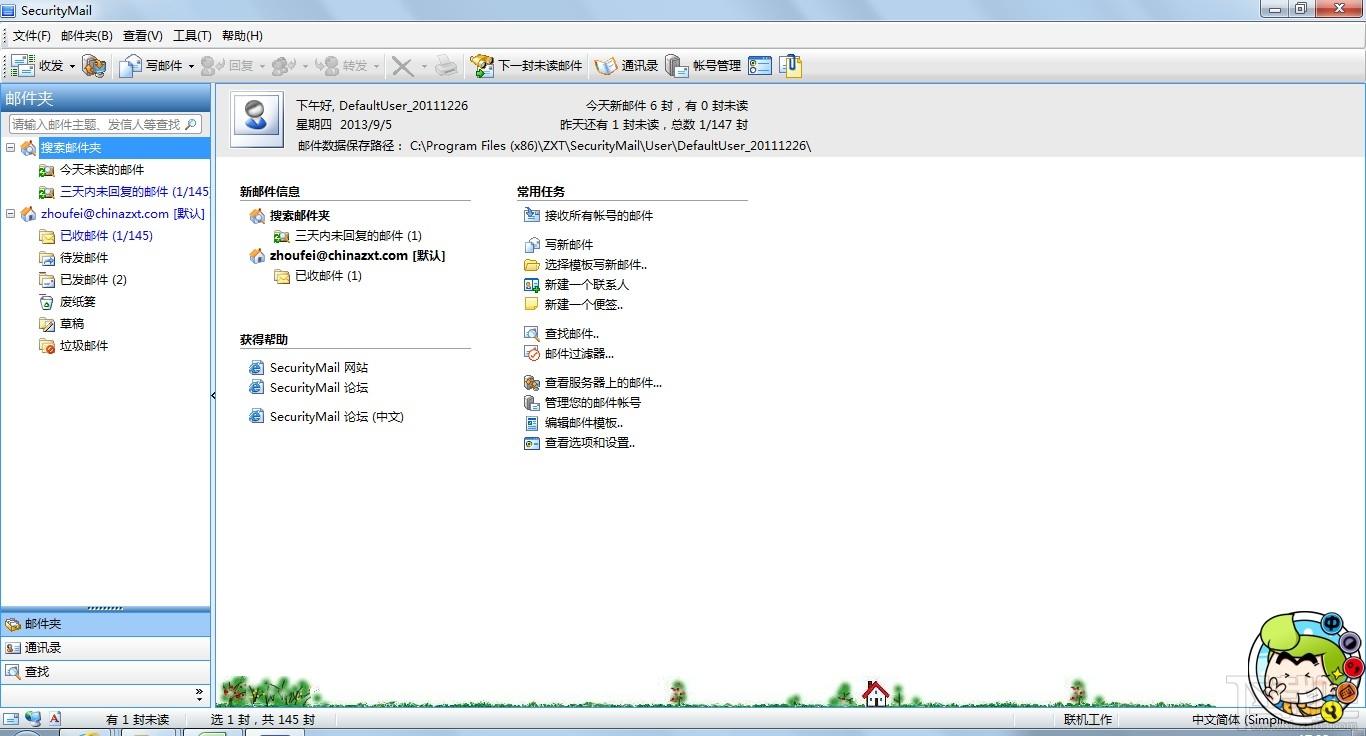
Task: Open the dropdown arrow next to 回复
Action: [x=262, y=66]
